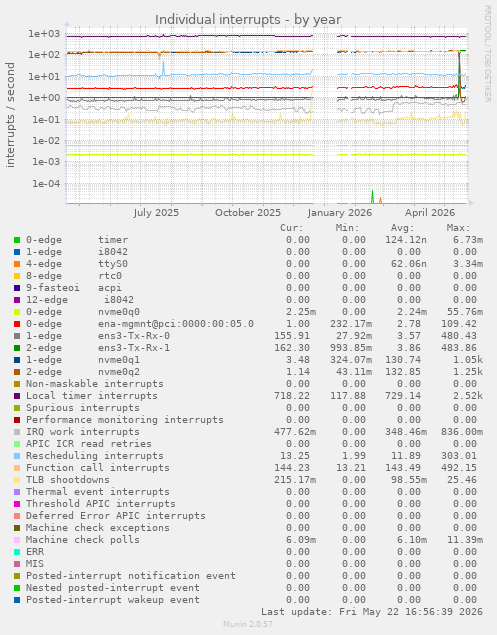The image size is (497, 635).
Task: Click the pink Machine check polls swatch
Action: pos(17,540)
